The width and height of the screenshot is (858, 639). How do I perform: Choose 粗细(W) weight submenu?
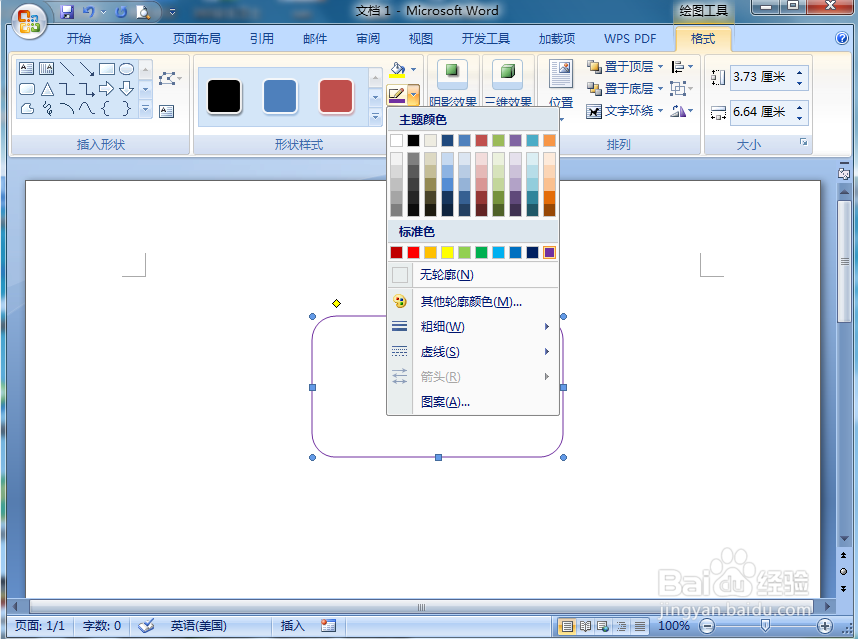pos(473,327)
